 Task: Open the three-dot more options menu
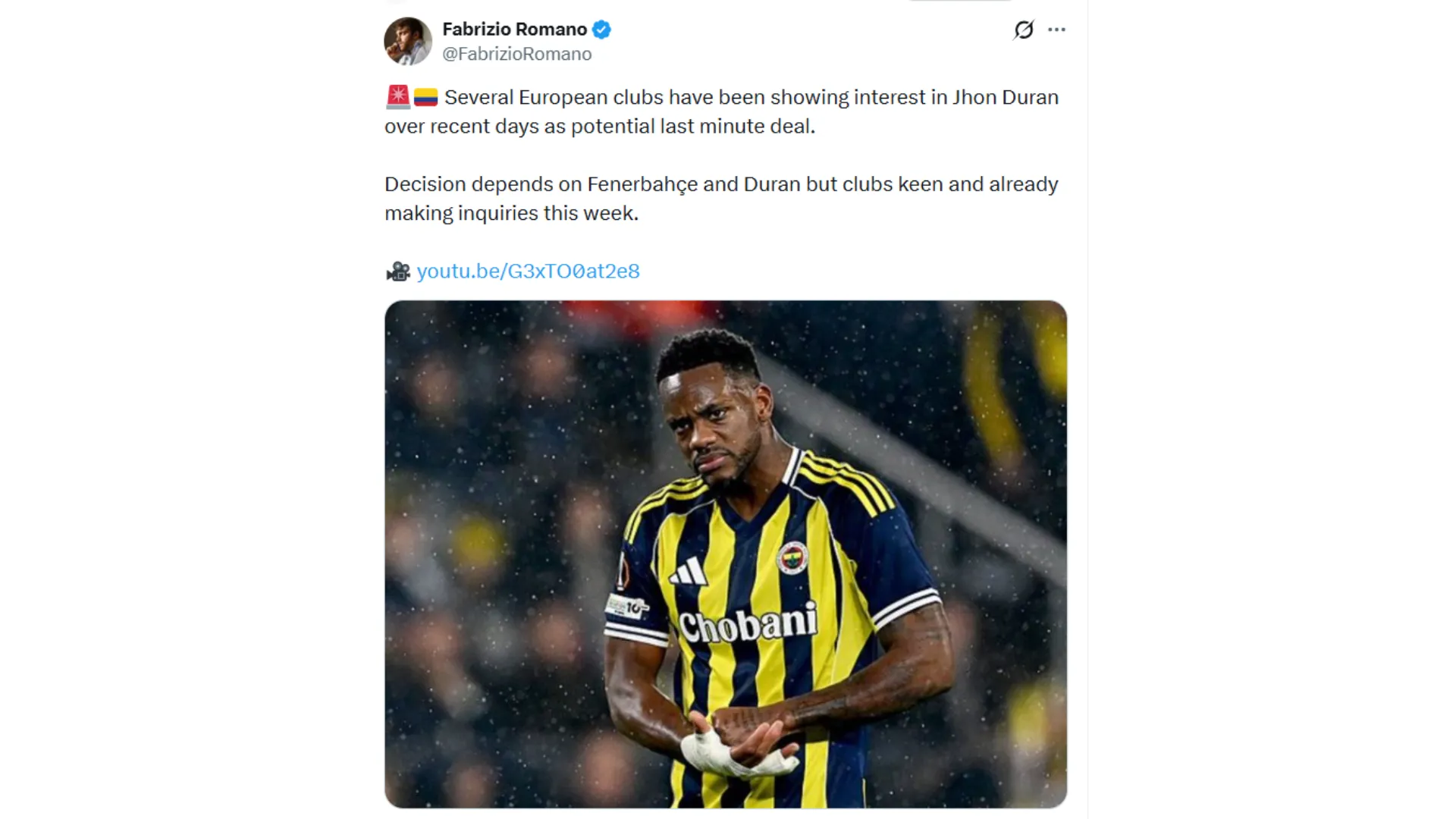(x=1056, y=30)
